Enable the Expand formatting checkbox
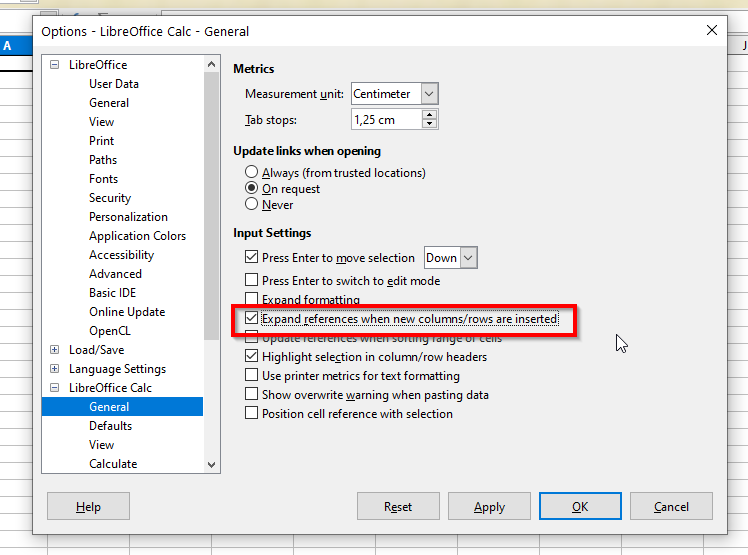 [251, 298]
